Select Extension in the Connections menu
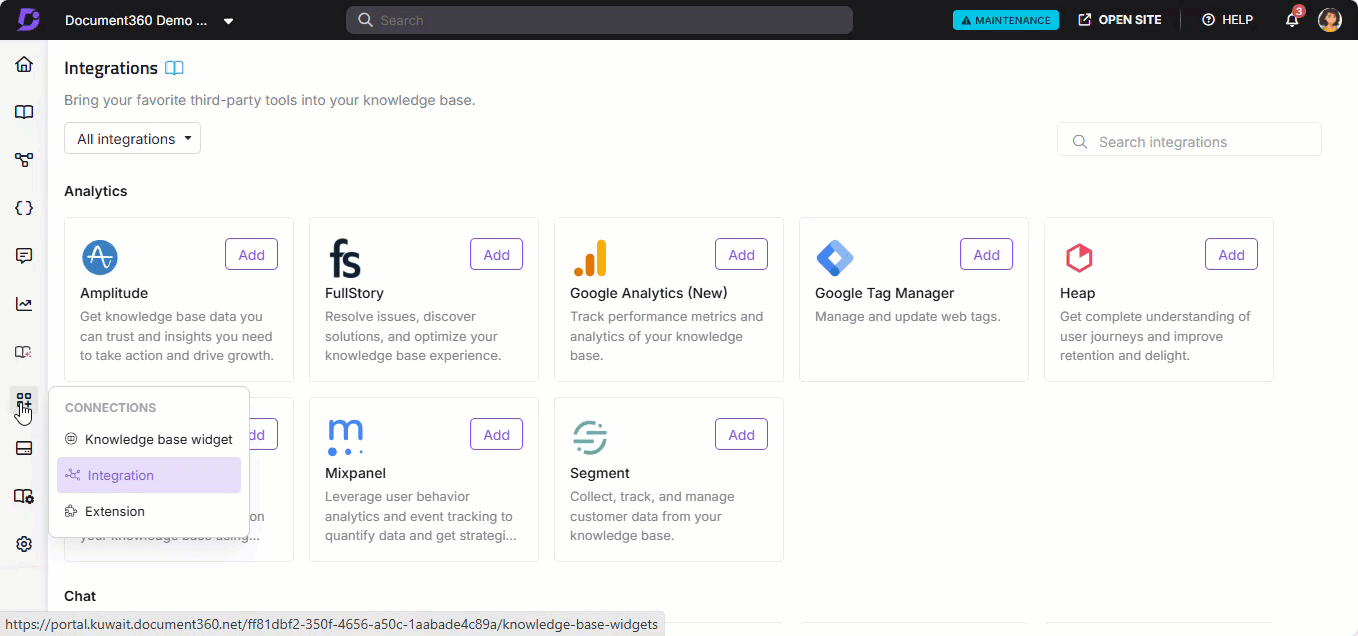Screen dimensions: 1358x636 tap(114, 511)
